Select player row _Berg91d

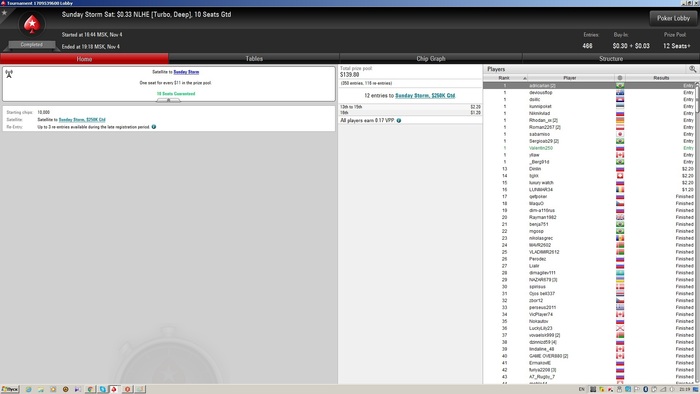pos(589,162)
